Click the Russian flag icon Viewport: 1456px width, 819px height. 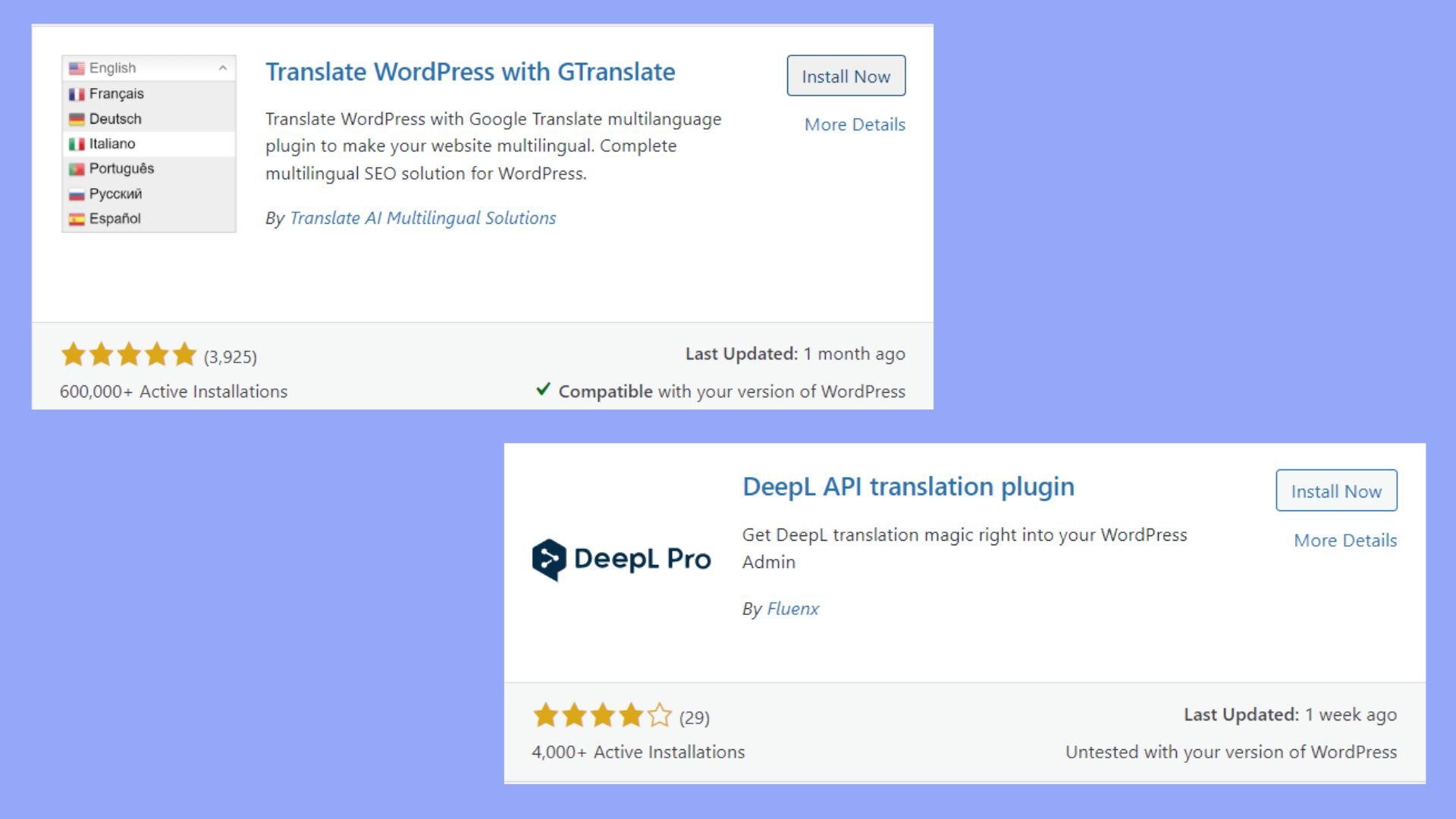77,194
